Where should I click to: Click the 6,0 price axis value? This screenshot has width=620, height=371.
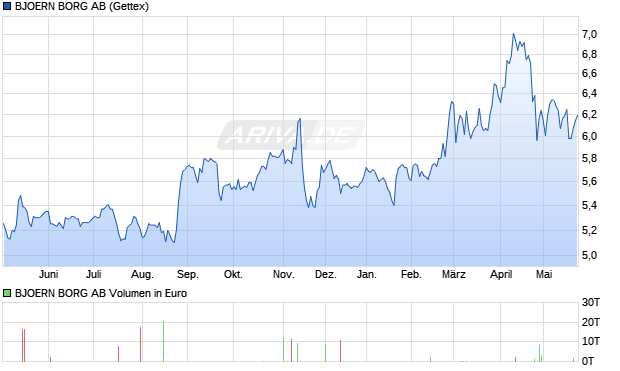[x=589, y=136]
